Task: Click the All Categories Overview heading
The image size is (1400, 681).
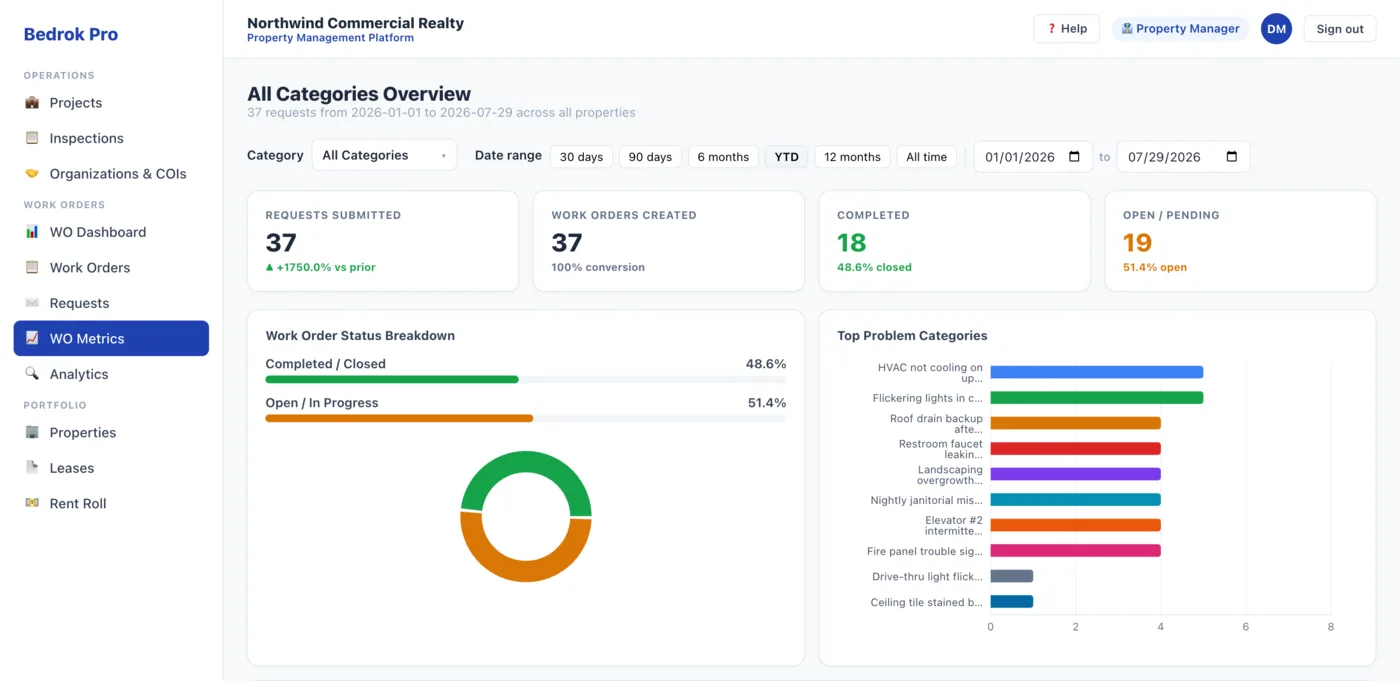Action: coord(359,95)
